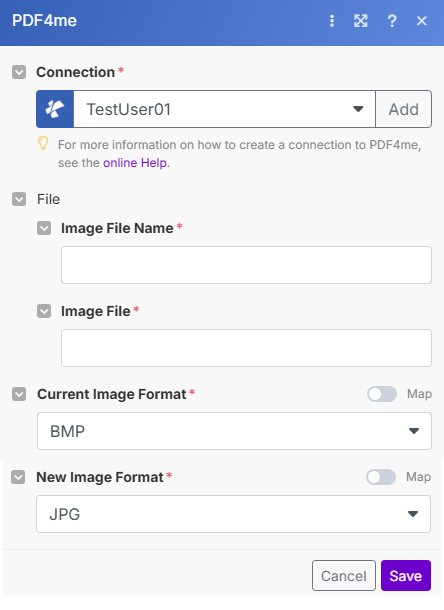Click the lightbulb hint icon
Viewport: 444px width, 610px height.
coord(43,143)
